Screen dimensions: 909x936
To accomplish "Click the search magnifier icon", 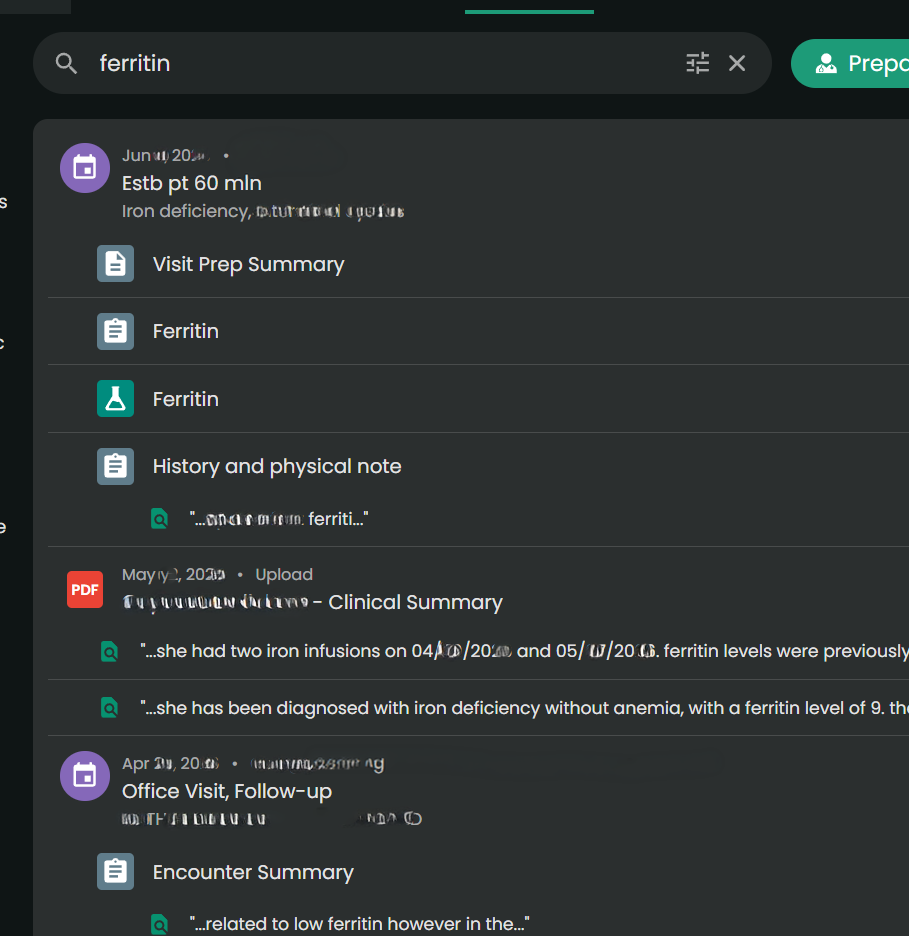I will point(66,63).
